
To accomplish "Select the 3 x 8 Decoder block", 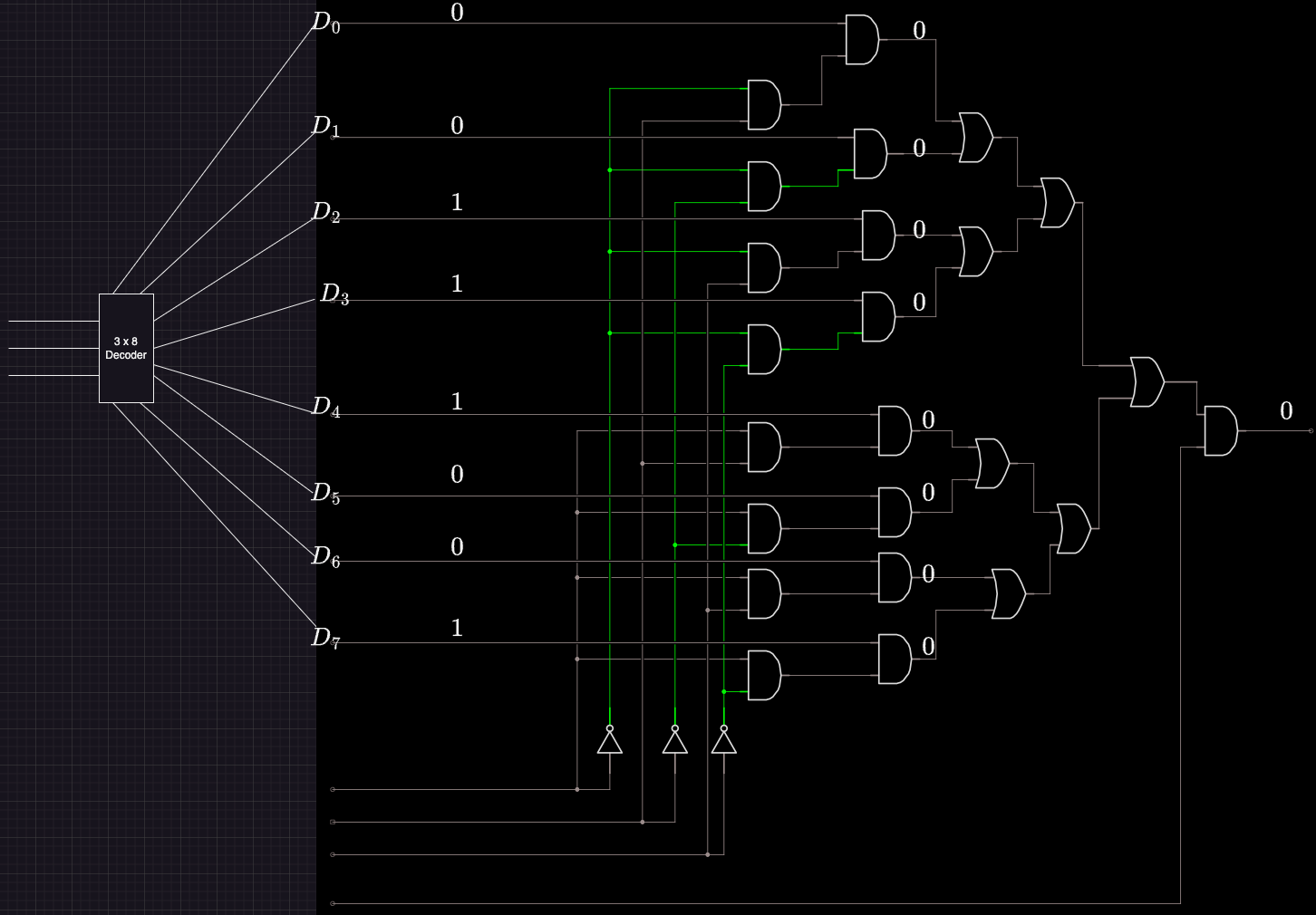I will click(x=126, y=348).
